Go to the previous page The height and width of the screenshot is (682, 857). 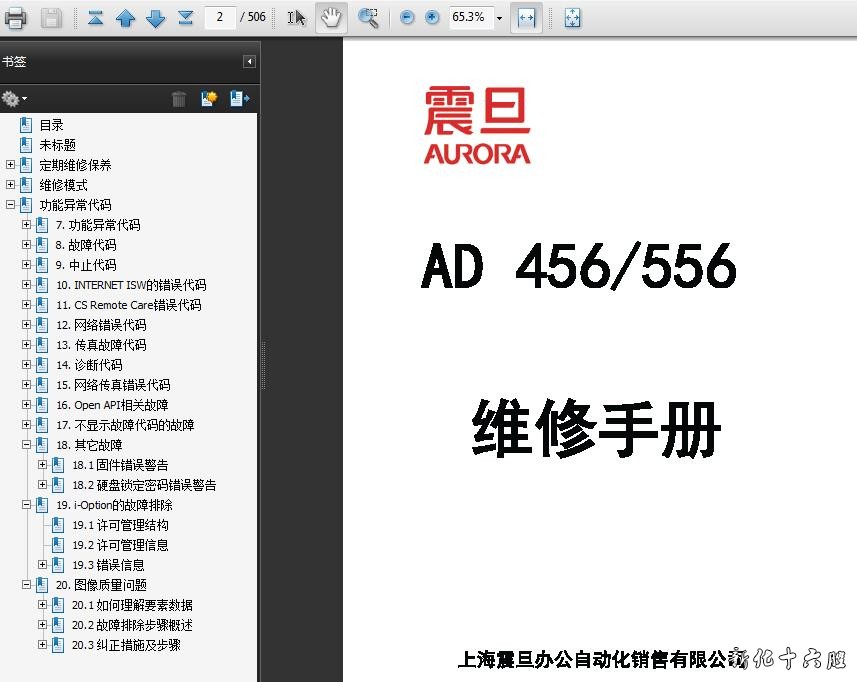pyautogui.click(x=125, y=17)
